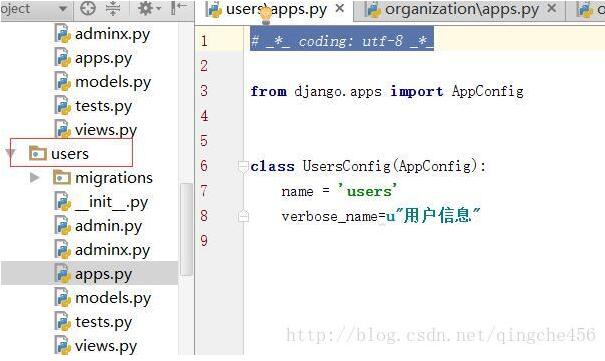
Task: Toggle the fold marker on class UsersConfig line
Action: click(x=243, y=166)
